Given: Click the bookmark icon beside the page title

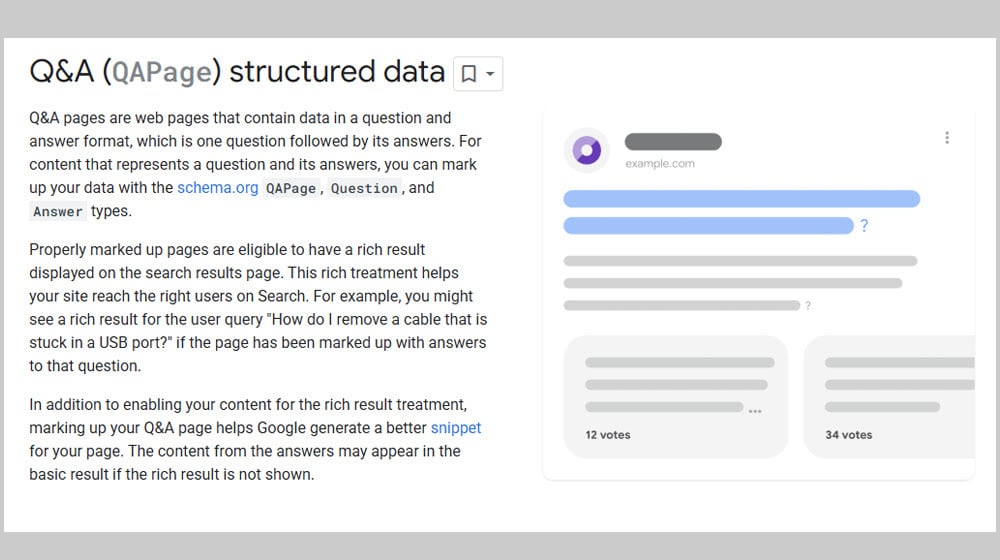Looking at the screenshot, I should pyautogui.click(x=468, y=74).
